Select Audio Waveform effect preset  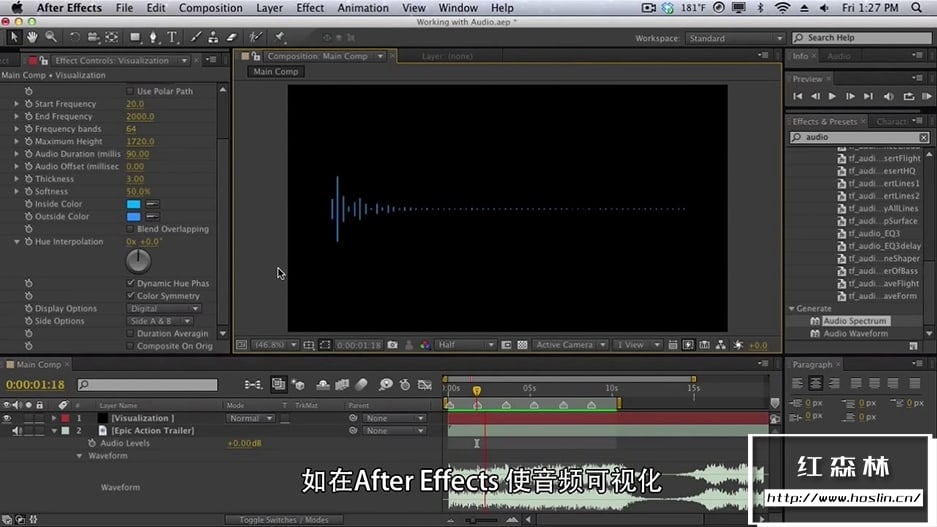(855, 333)
